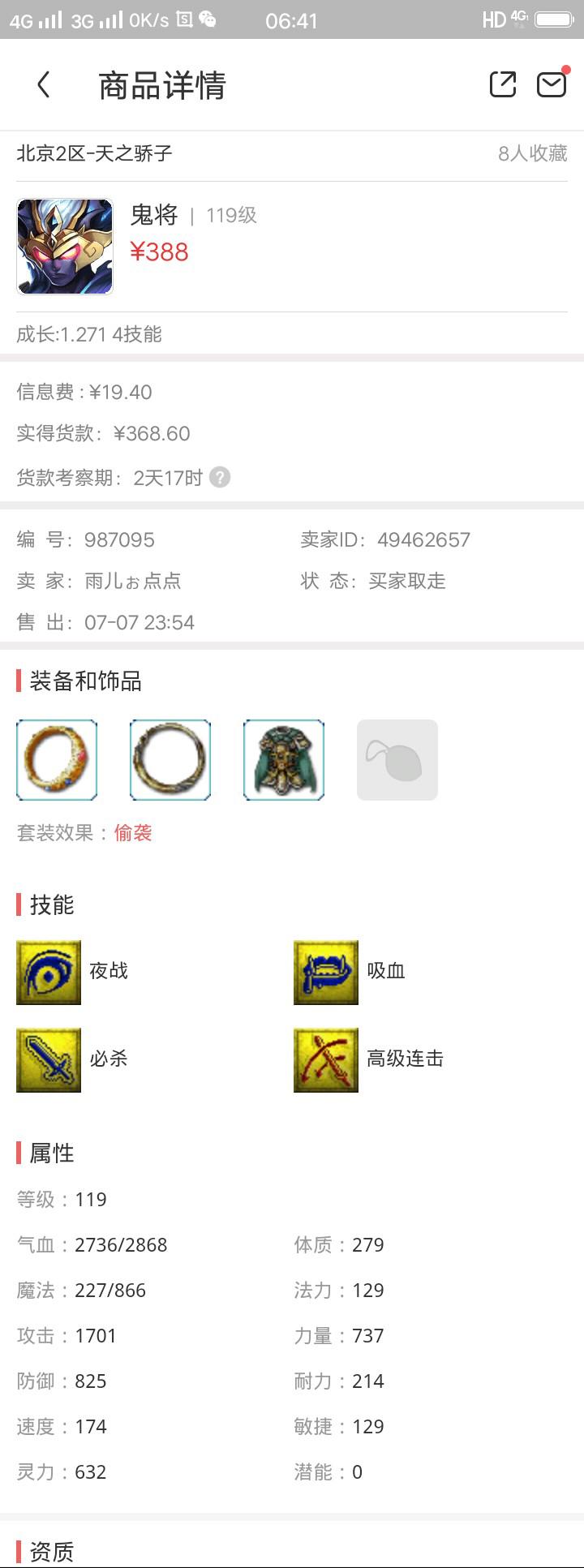Open the 高级连击 skill icon
The width and height of the screenshot is (584, 1568).
pyautogui.click(x=326, y=1060)
